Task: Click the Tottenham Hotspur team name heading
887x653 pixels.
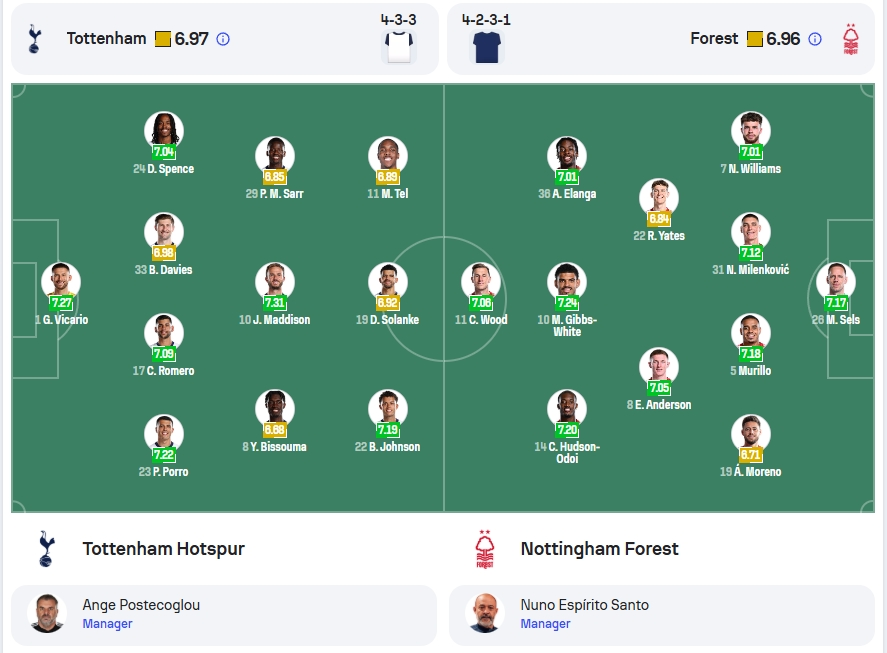Action: click(x=163, y=549)
